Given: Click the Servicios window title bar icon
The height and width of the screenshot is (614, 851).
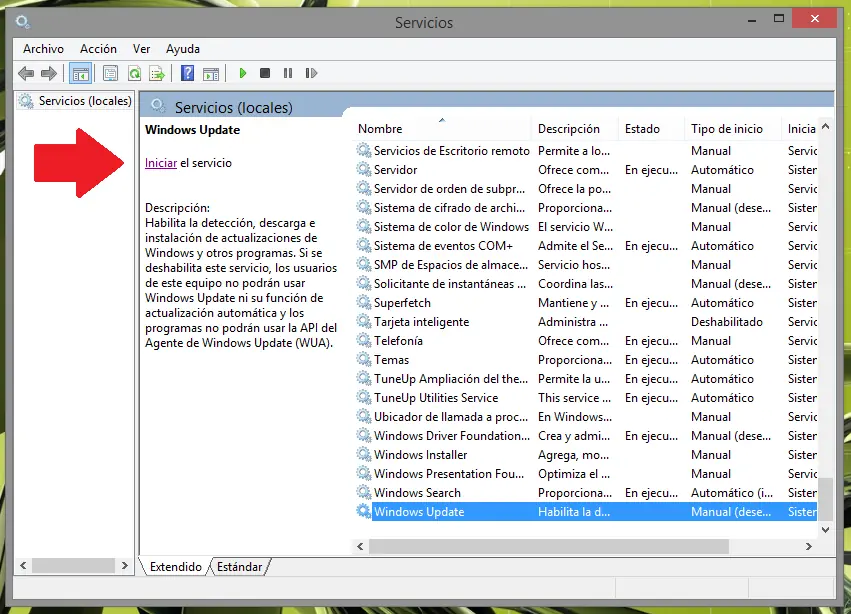Looking at the screenshot, I should tap(22, 22).
